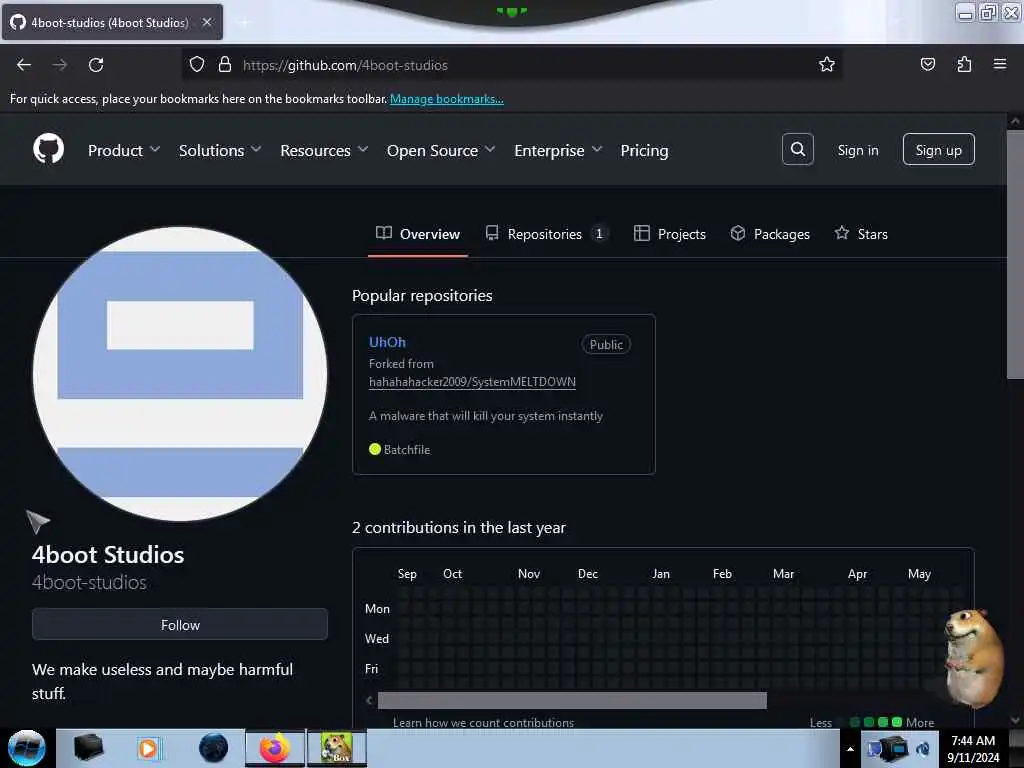The image size is (1024, 768).
Task: Click the Batchfile language label
Action: 406,449
